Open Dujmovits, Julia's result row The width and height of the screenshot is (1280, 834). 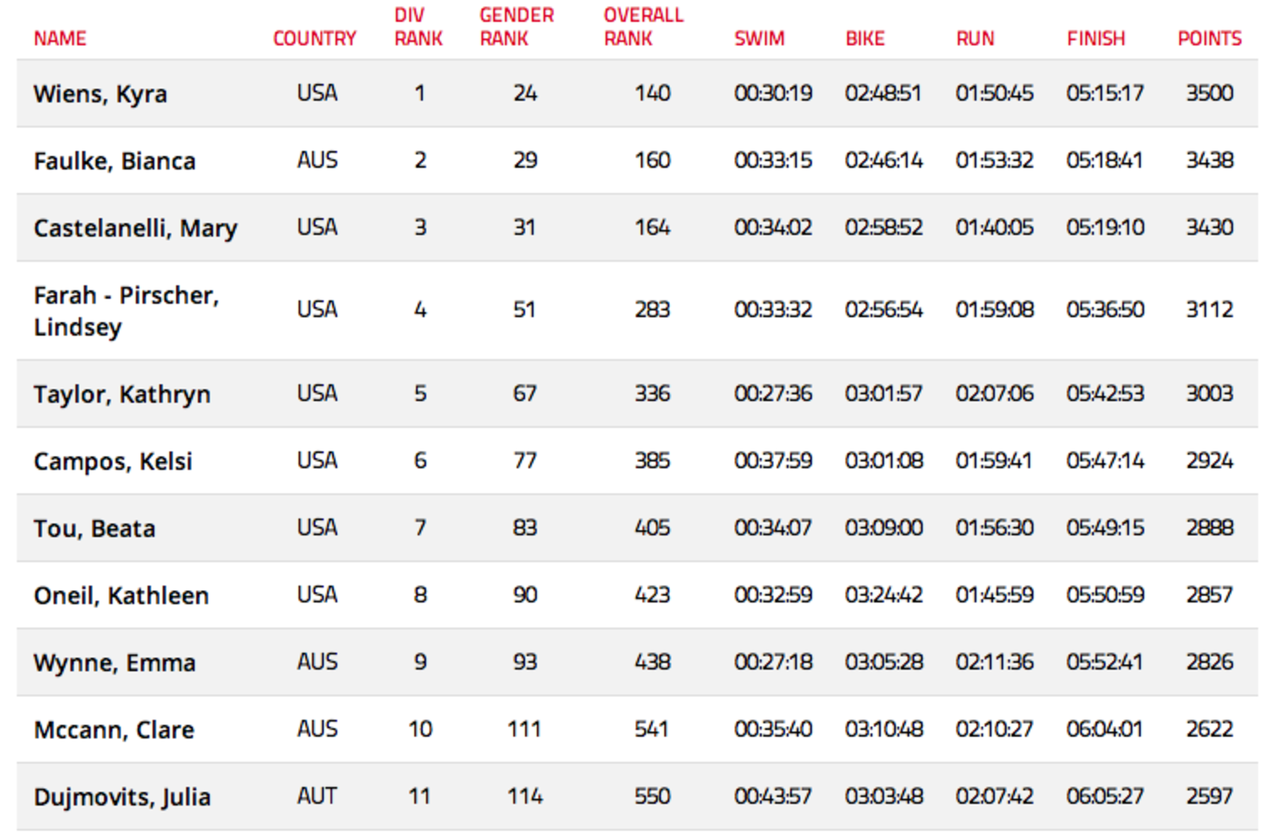point(637,796)
